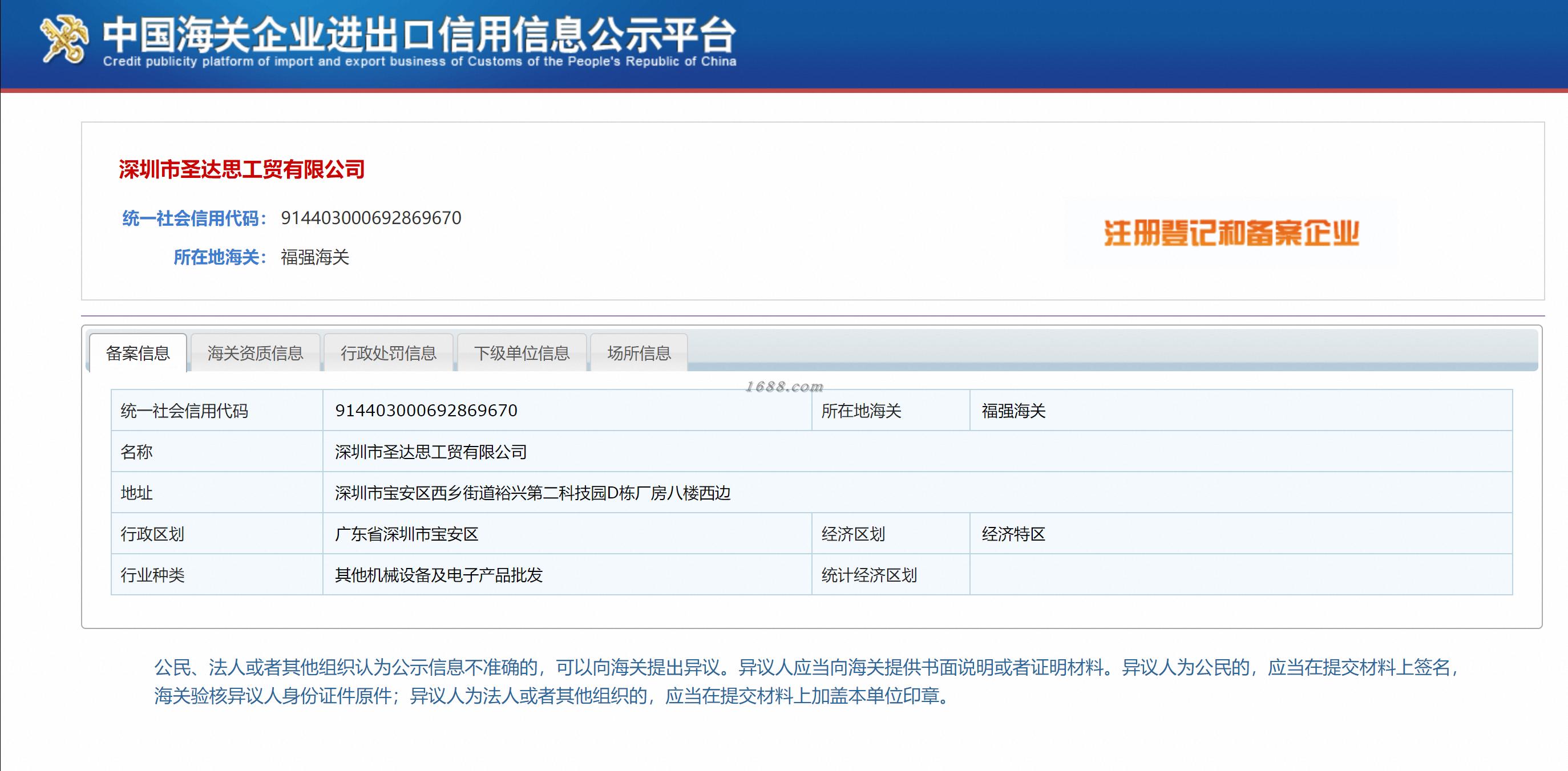Select the 下级单位信息 tab
The height and width of the screenshot is (771, 1568).
pyautogui.click(x=522, y=353)
